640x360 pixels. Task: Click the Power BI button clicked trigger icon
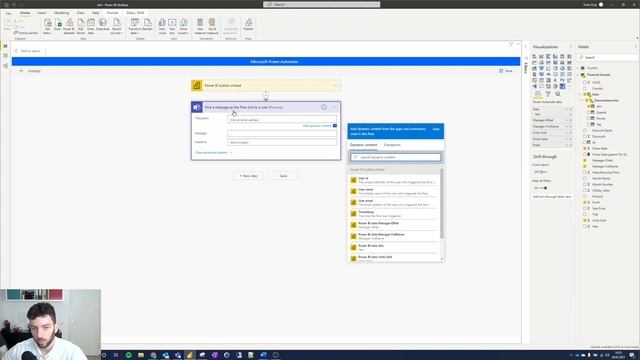(197, 85)
